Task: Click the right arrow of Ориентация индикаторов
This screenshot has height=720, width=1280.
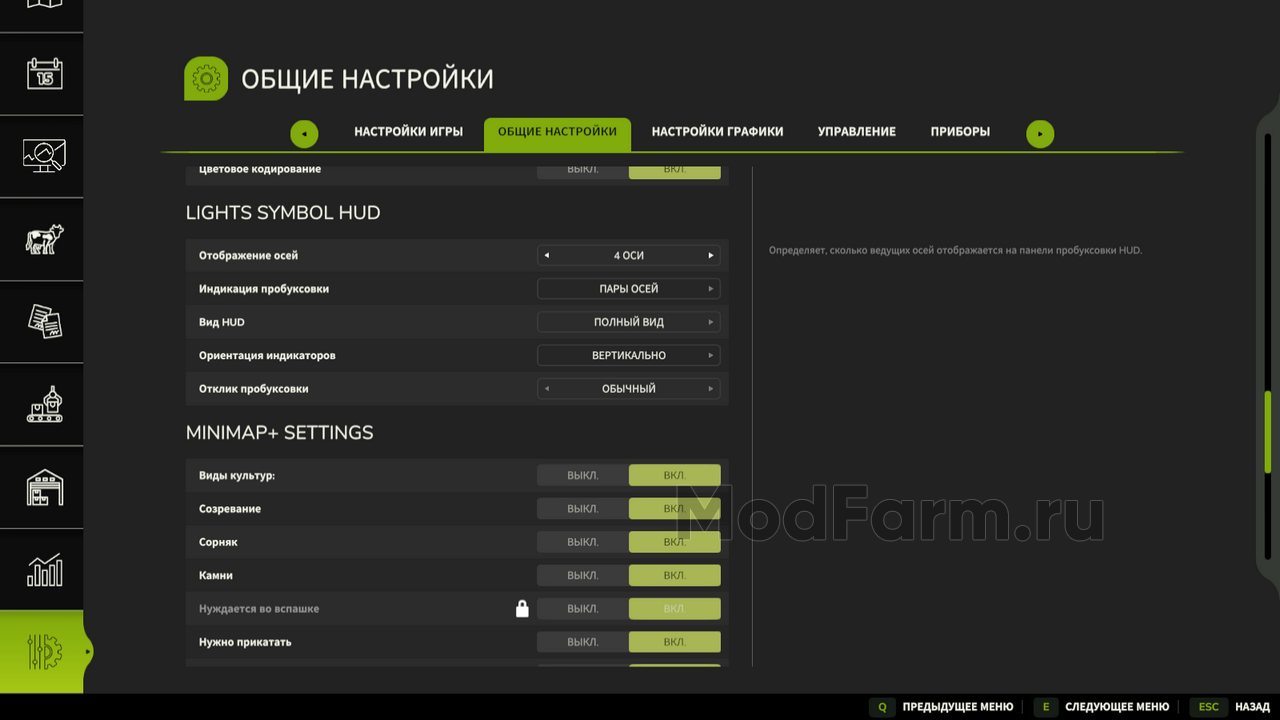Action: point(711,355)
